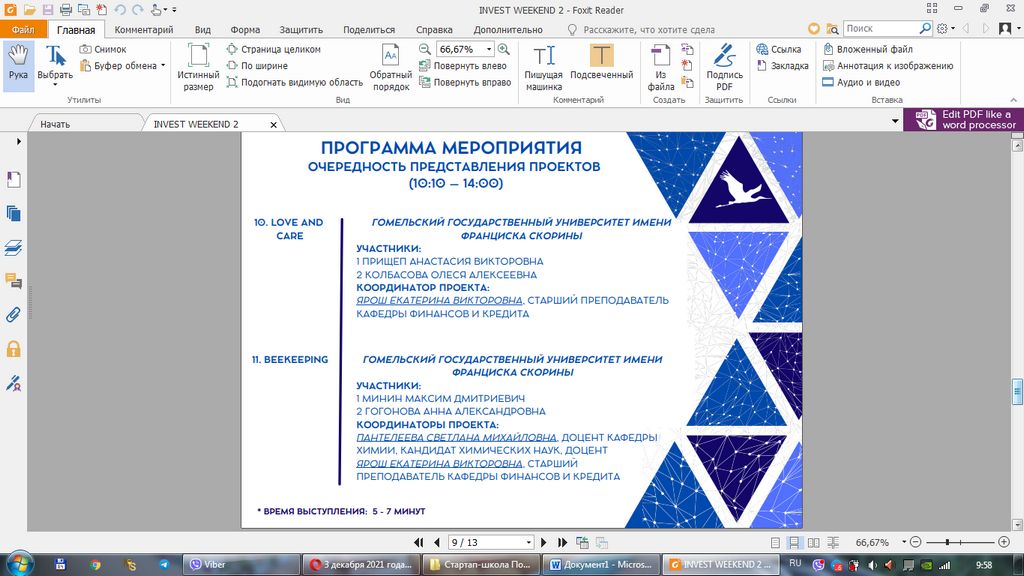Open the Security lock side panel
1024x576 pixels.
click(14, 349)
